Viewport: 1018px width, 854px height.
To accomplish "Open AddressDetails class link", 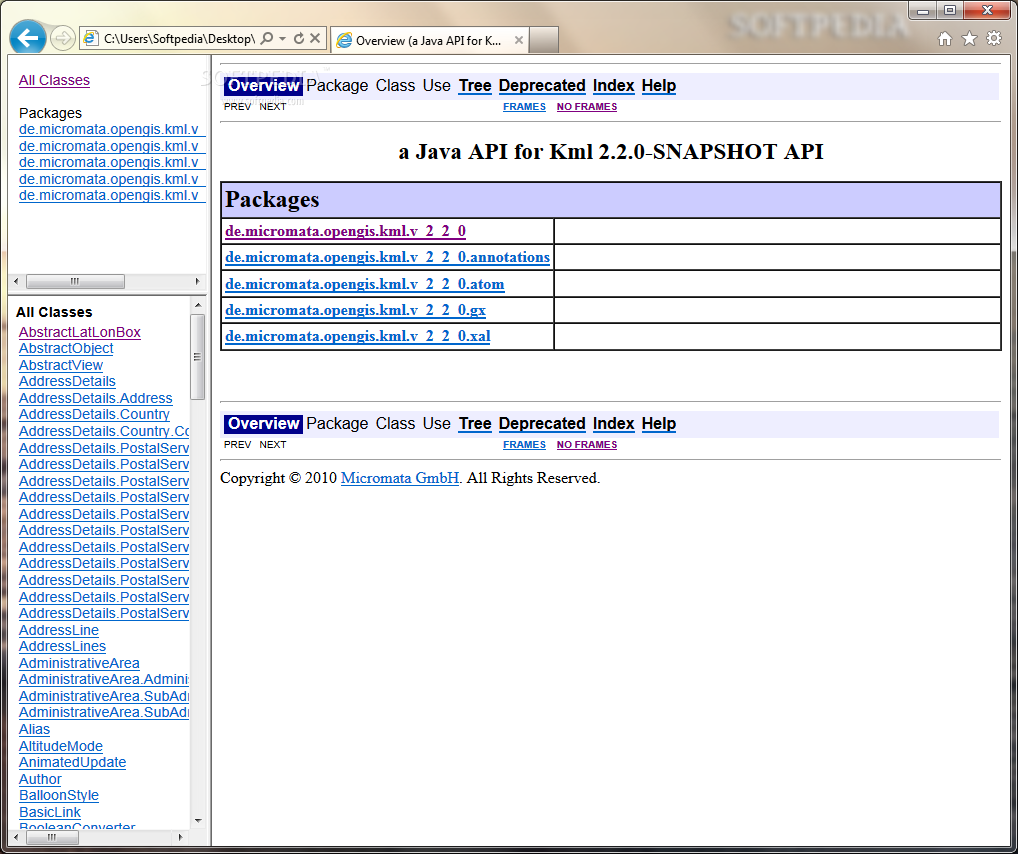I will (68, 381).
